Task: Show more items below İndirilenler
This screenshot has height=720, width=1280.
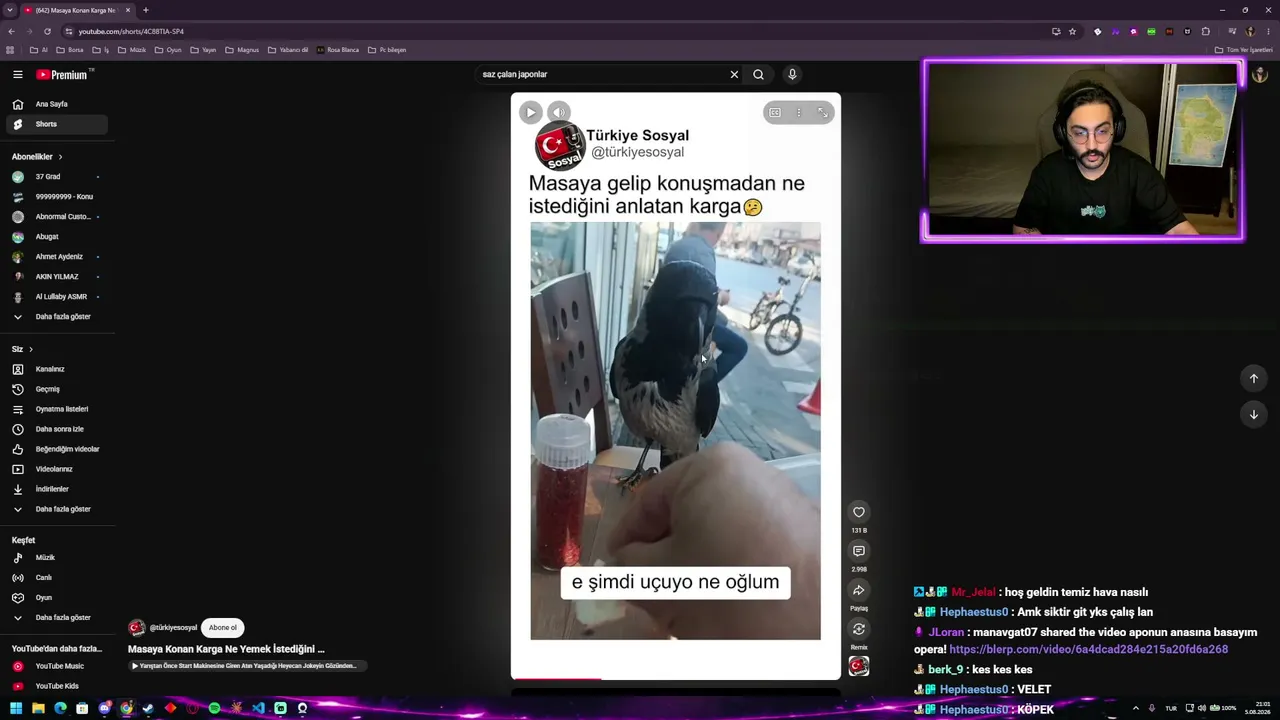Action: pos(56,509)
